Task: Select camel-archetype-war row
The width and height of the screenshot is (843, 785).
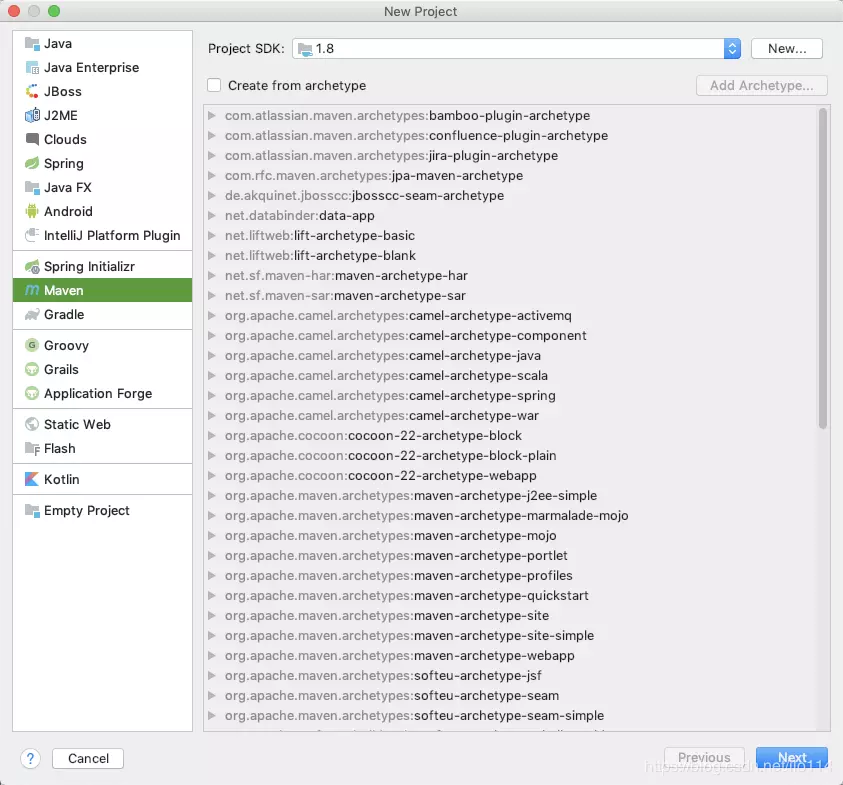Action: coord(511,416)
